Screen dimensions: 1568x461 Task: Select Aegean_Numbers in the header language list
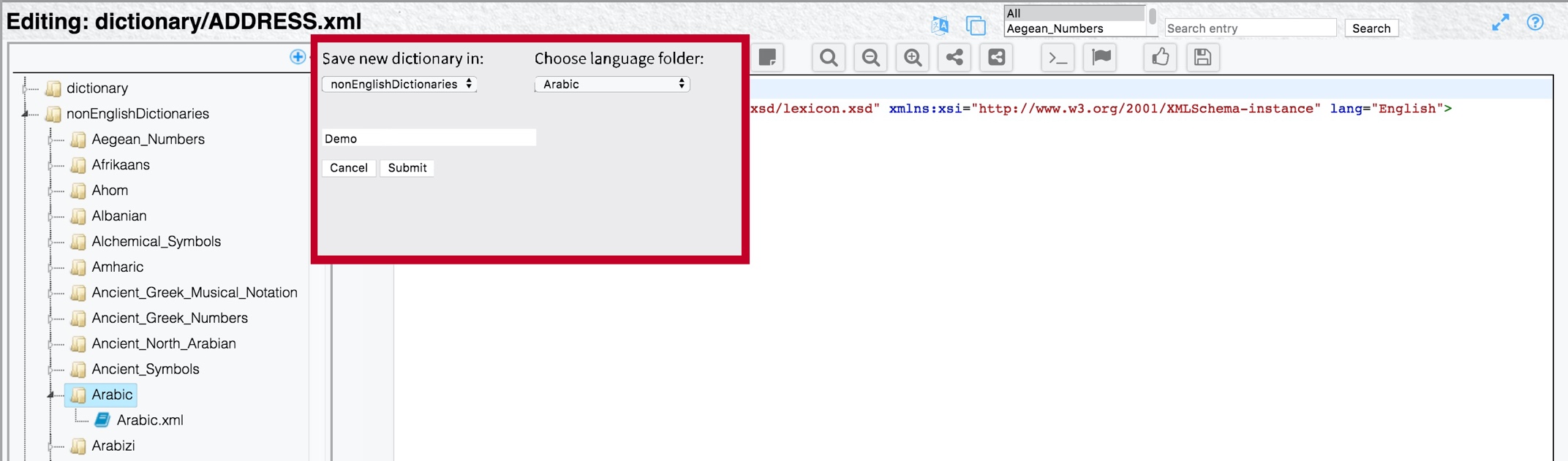coord(1074,28)
